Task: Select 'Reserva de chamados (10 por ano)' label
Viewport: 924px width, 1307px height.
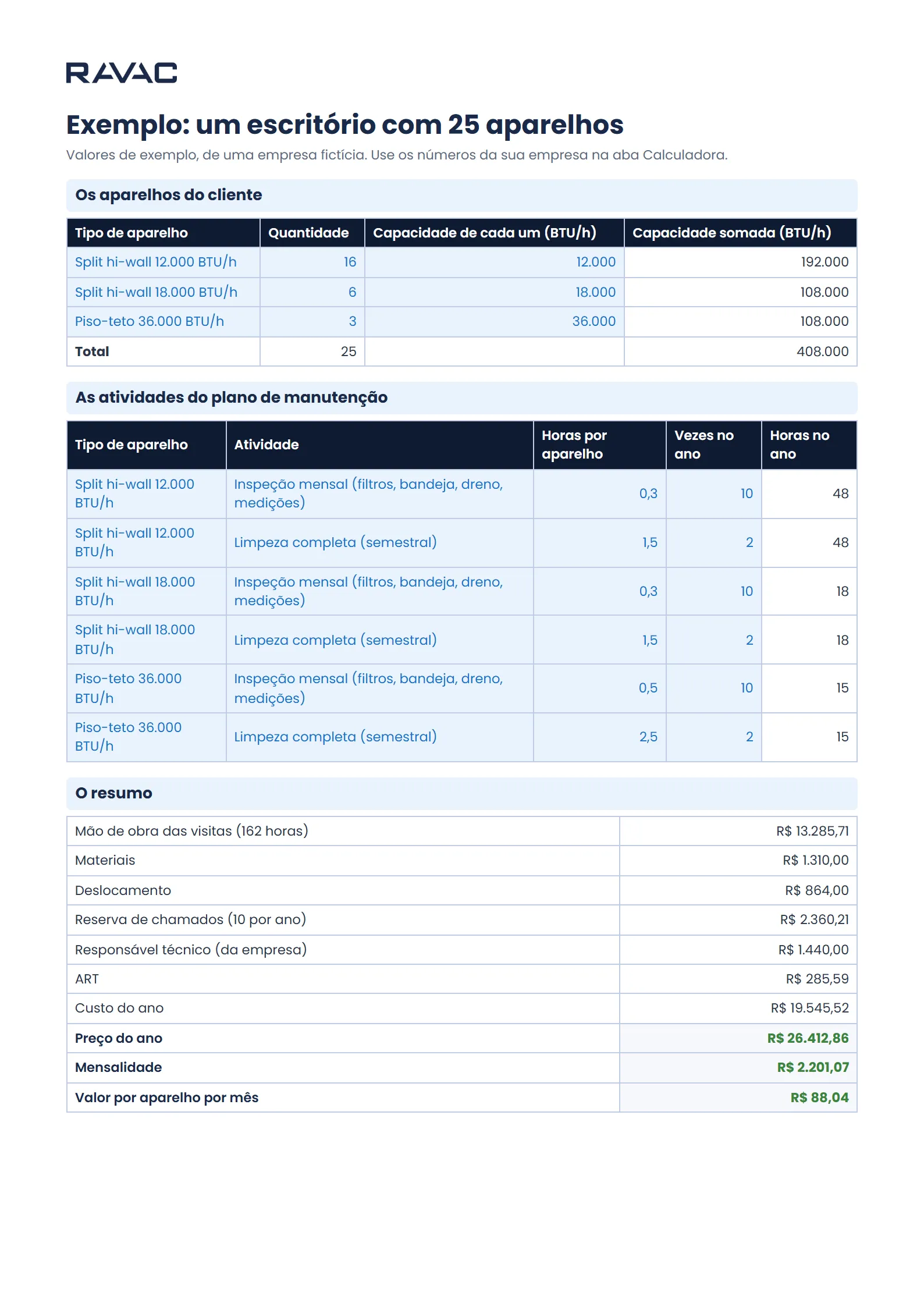Action: point(190,919)
